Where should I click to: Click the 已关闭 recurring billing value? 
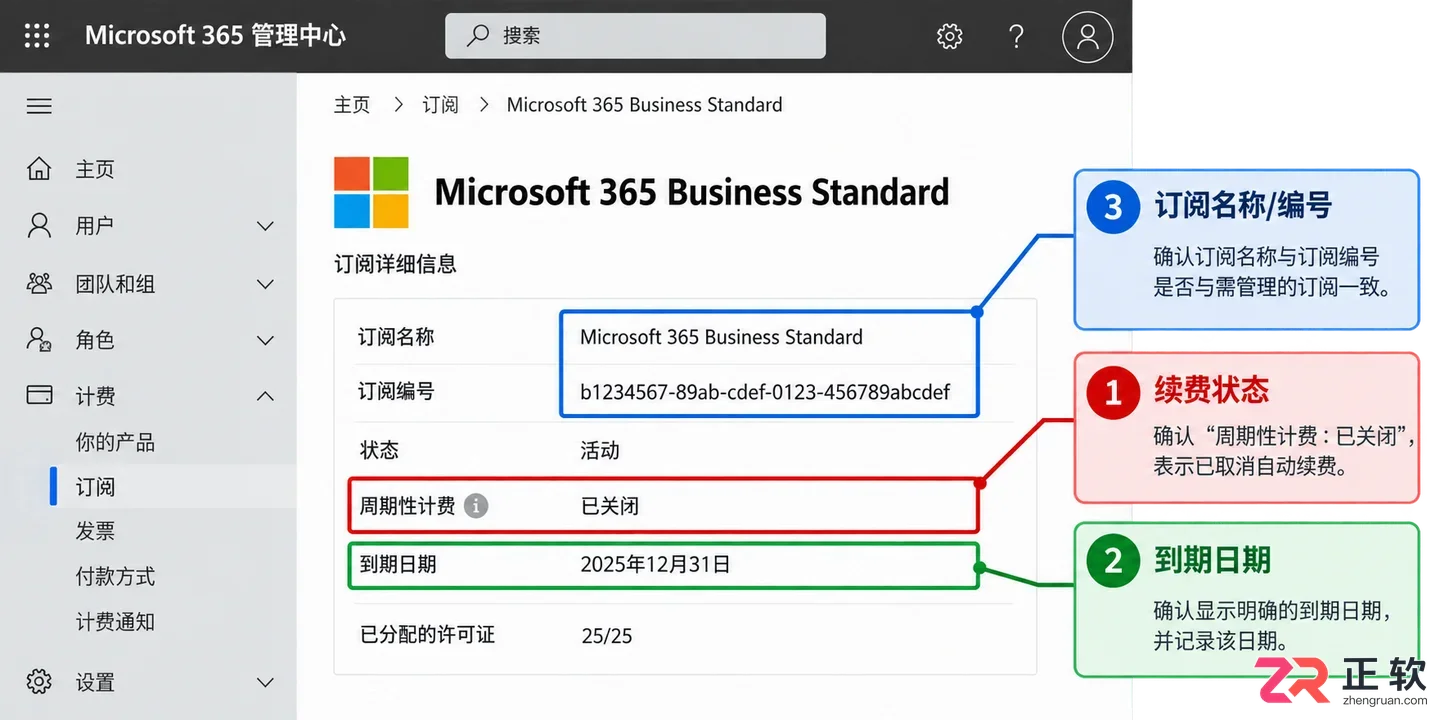(610, 506)
